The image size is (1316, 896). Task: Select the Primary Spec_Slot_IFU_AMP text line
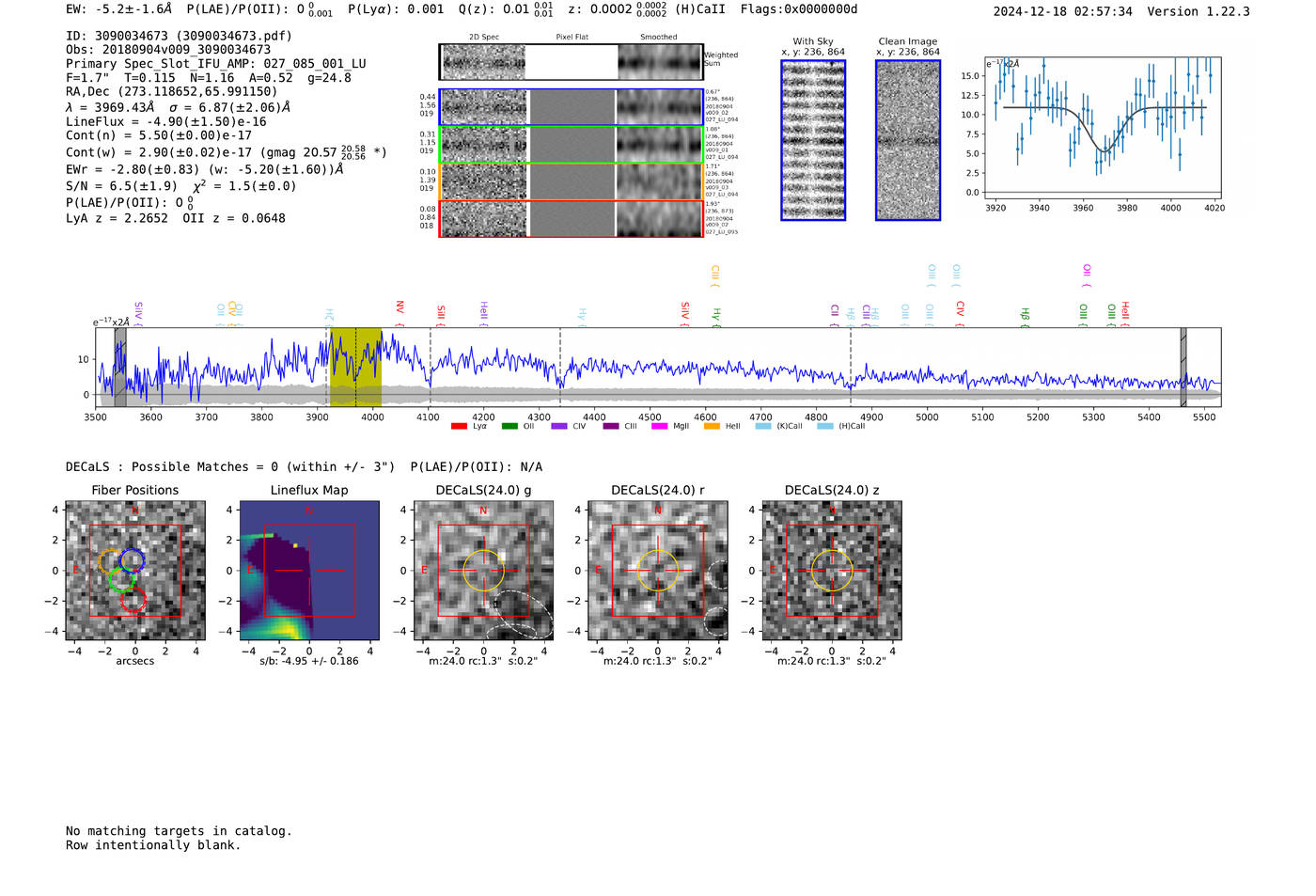216,63
